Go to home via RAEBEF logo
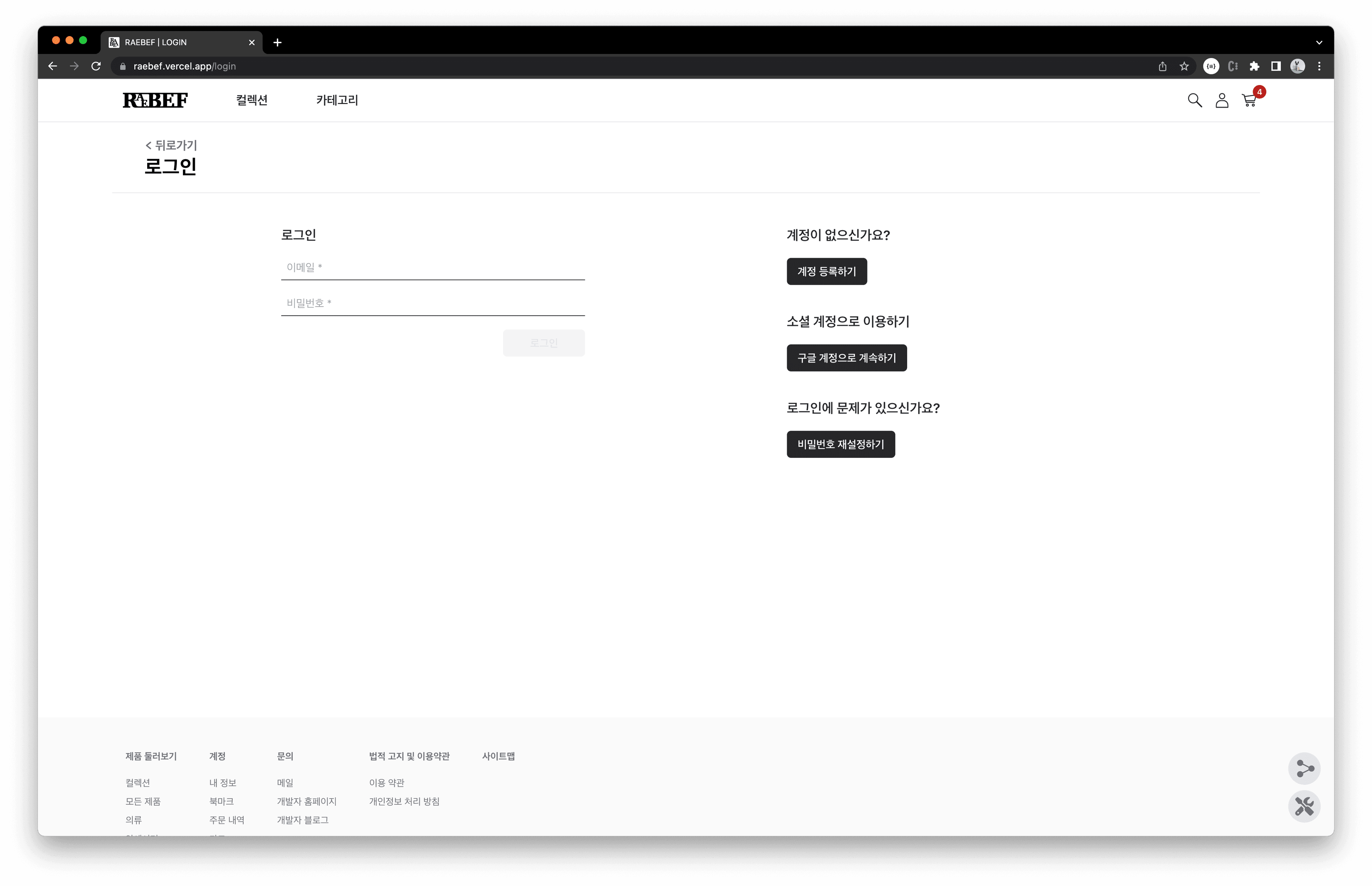The width and height of the screenshot is (1372, 886). coord(155,100)
